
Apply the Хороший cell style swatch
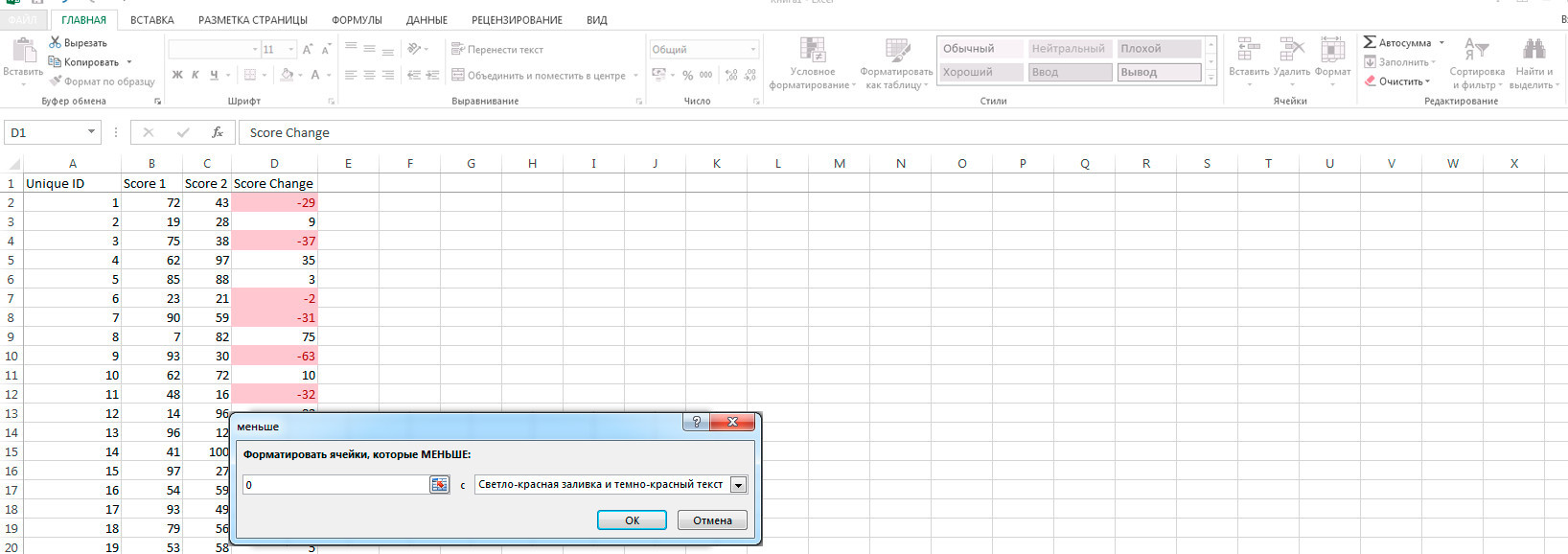980,72
